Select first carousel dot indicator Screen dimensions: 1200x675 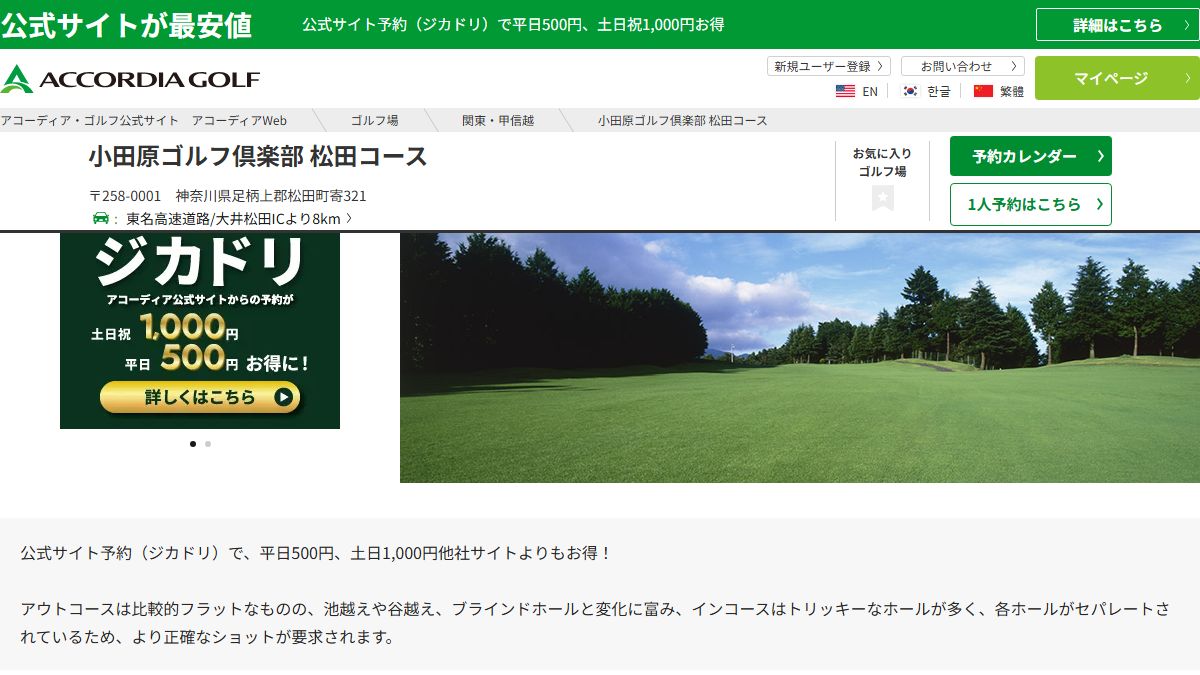pyautogui.click(x=193, y=444)
